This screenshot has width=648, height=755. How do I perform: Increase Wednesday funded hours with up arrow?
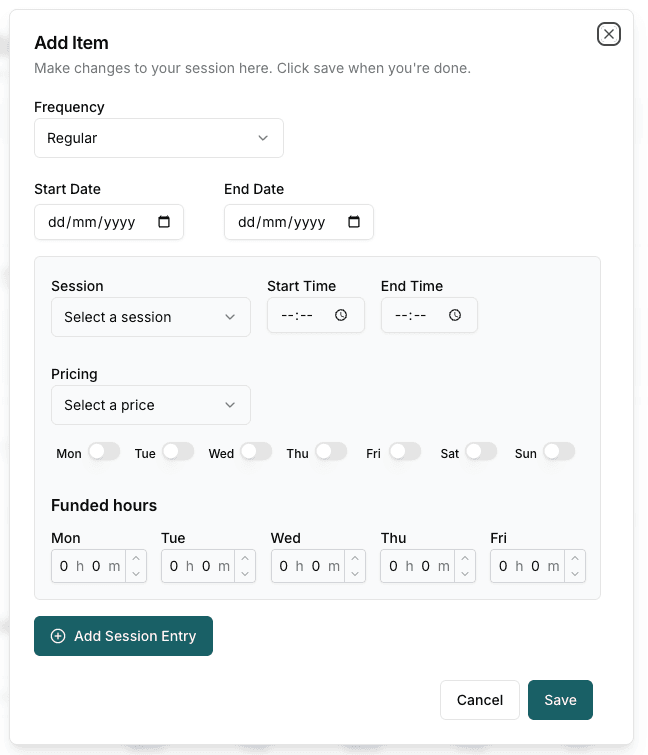point(355,559)
